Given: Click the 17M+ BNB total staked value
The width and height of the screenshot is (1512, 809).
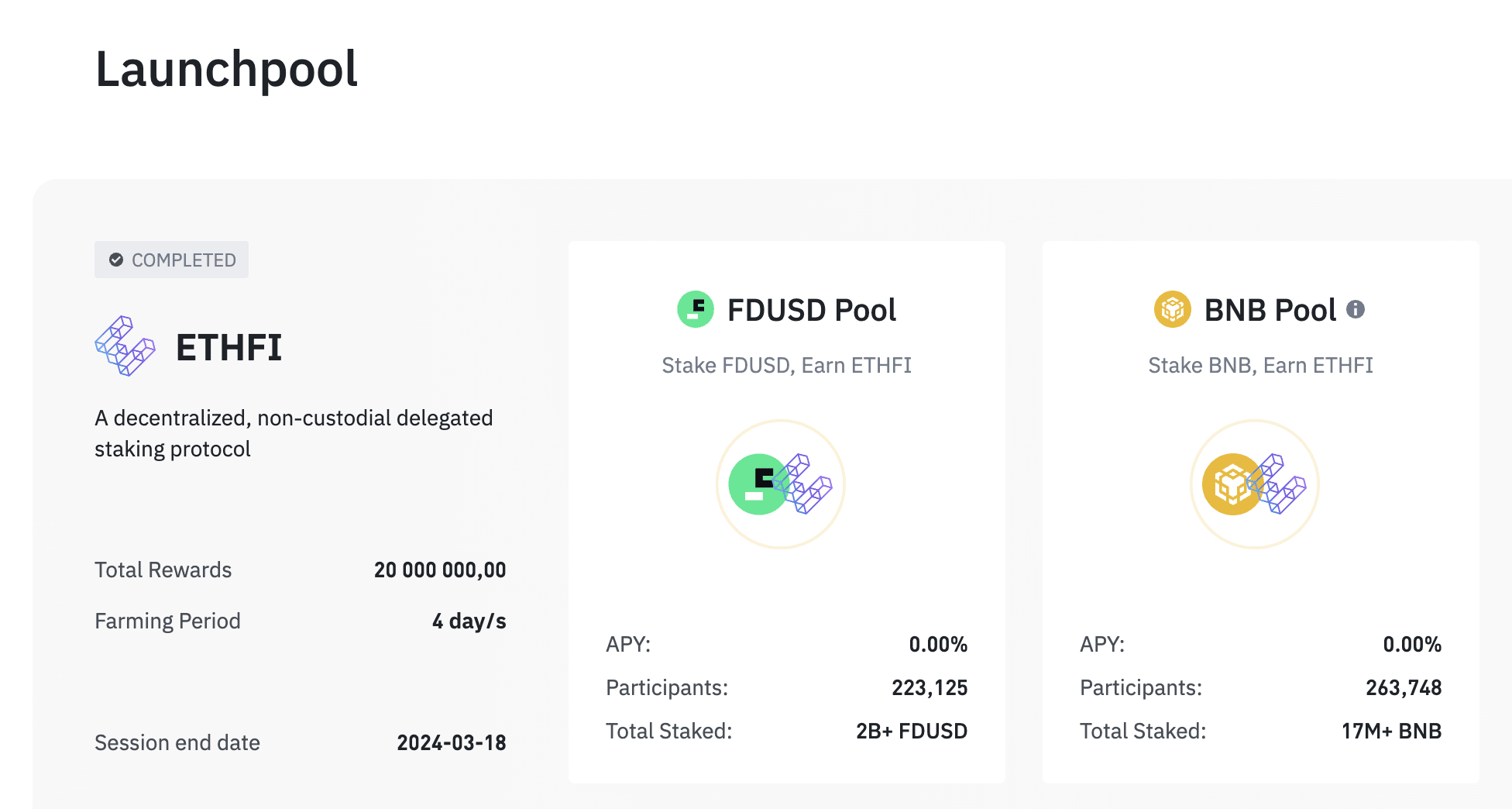Looking at the screenshot, I should (1391, 731).
